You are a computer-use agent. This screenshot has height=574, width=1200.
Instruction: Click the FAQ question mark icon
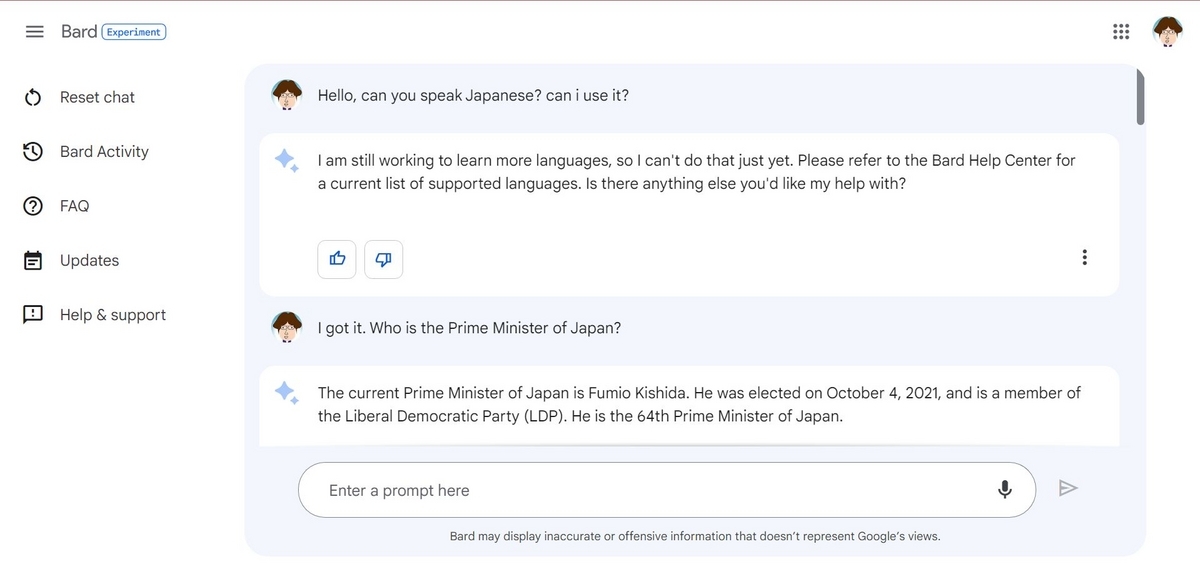[x=33, y=206]
